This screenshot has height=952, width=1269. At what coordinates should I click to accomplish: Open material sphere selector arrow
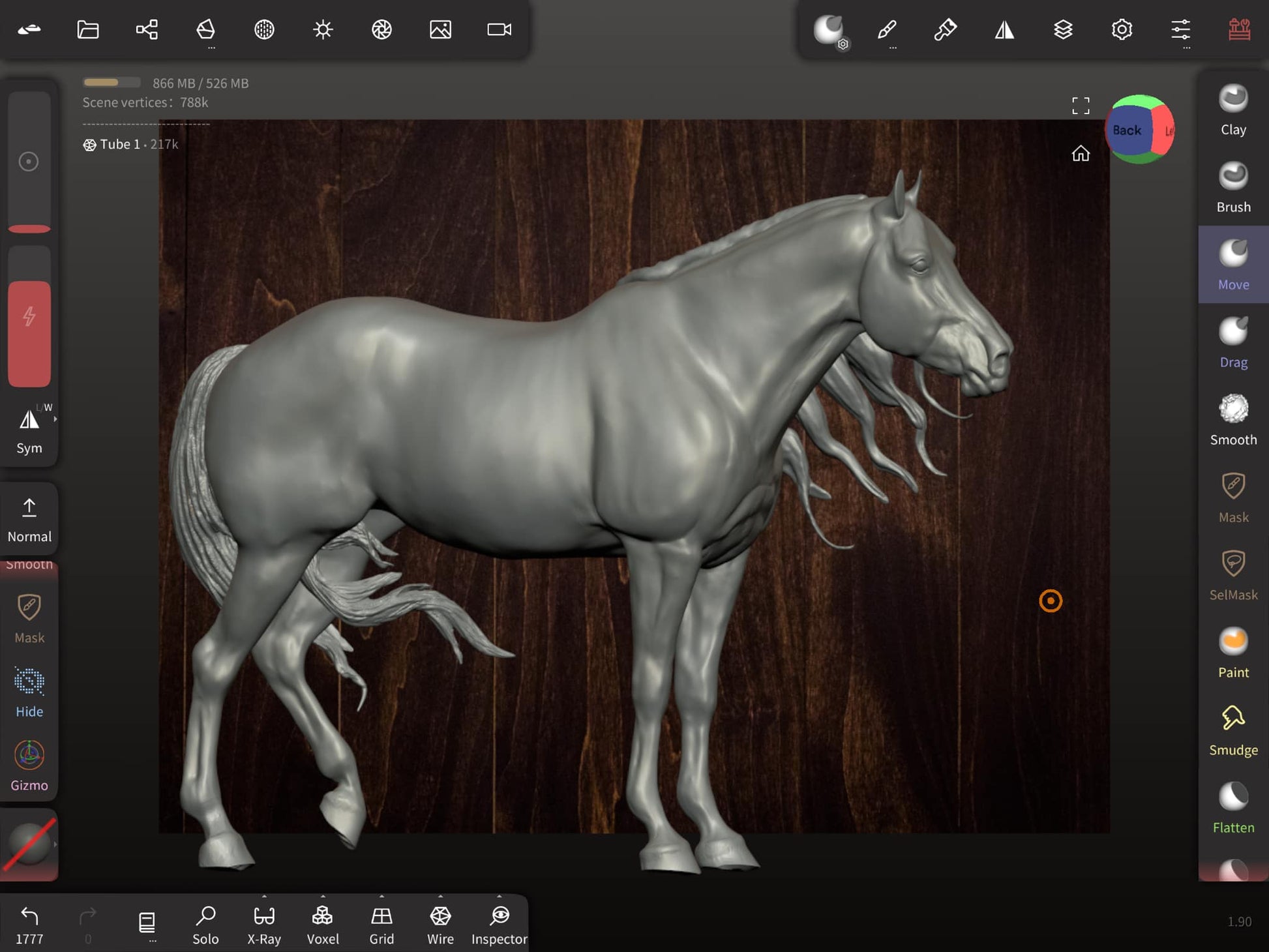pos(55,844)
